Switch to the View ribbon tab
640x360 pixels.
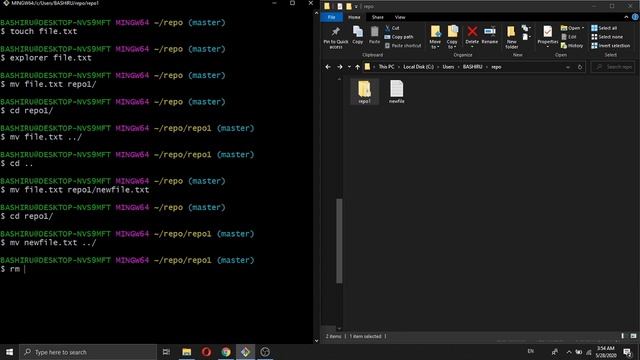click(400, 17)
